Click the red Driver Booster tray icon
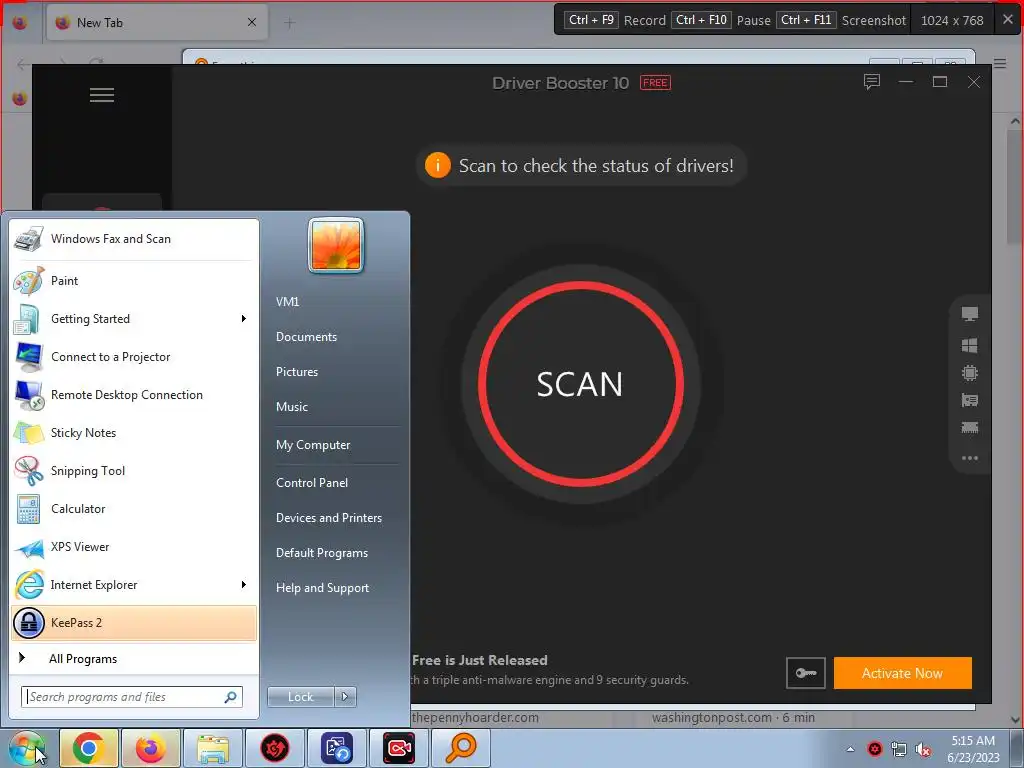Viewport: 1024px width, 768px height. coord(874,749)
